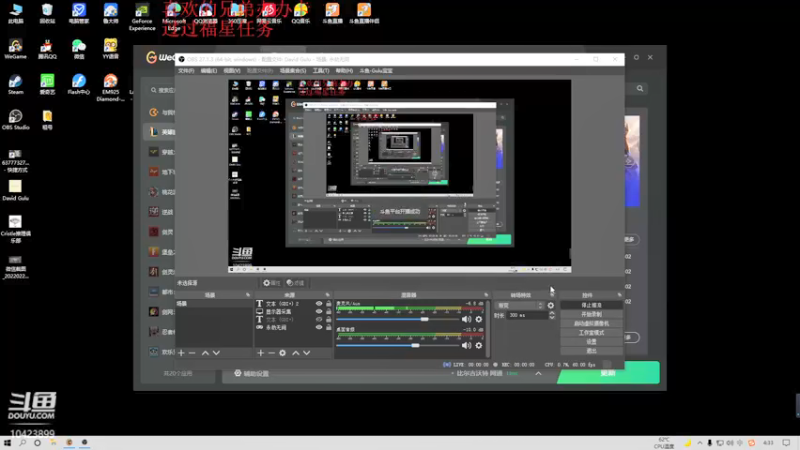Open 帮助(H) menu in OBS
The image size is (800, 450).
point(344,70)
